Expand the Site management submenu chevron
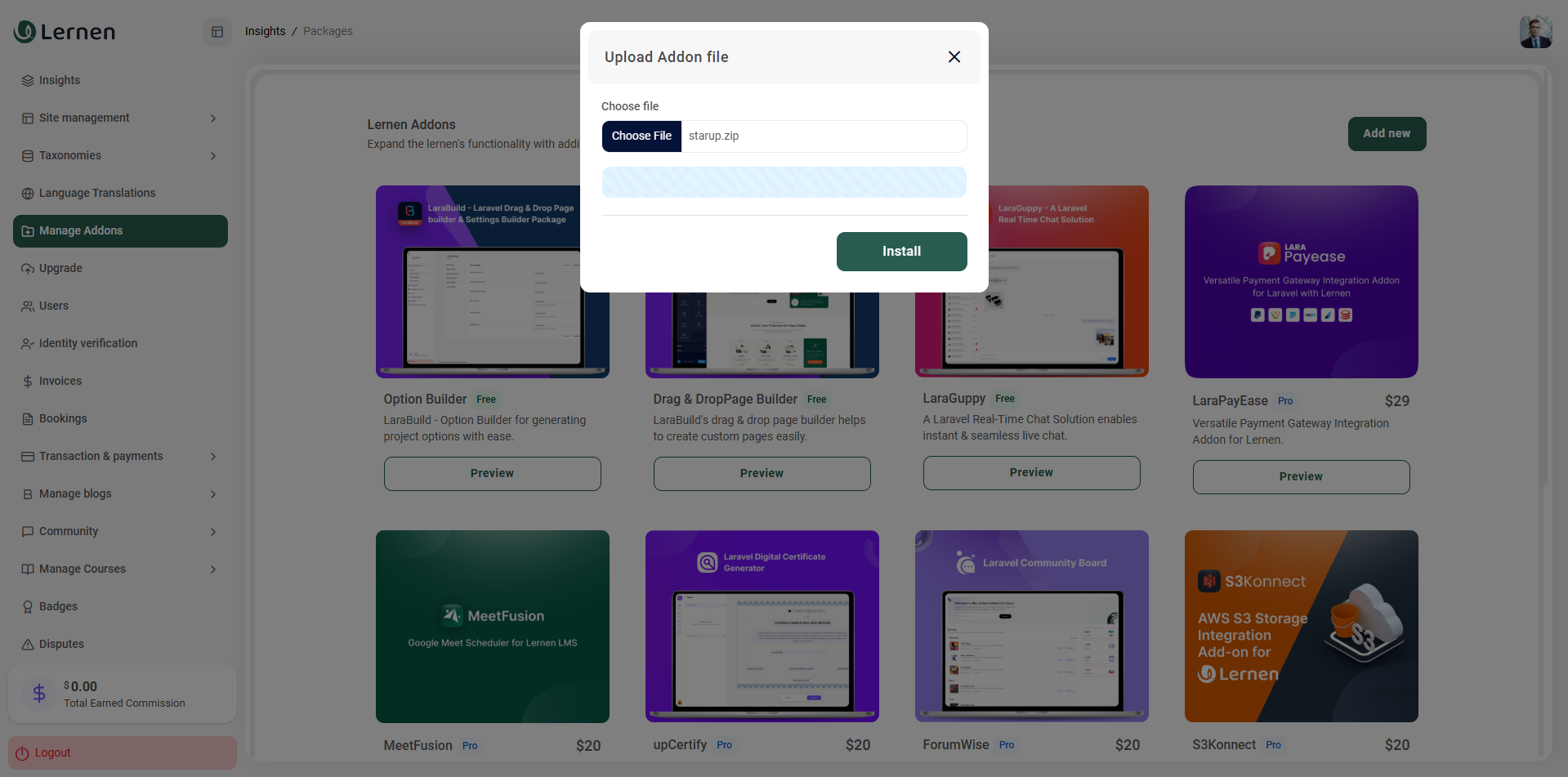The width and height of the screenshot is (1568, 777). [213, 118]
